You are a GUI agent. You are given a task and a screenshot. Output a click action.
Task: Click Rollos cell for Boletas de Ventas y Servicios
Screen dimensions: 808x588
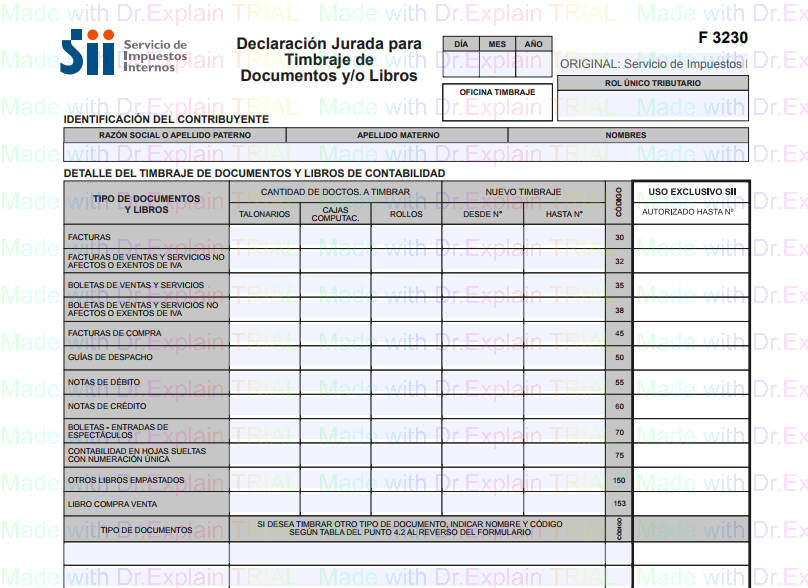(x=406, y=284)
